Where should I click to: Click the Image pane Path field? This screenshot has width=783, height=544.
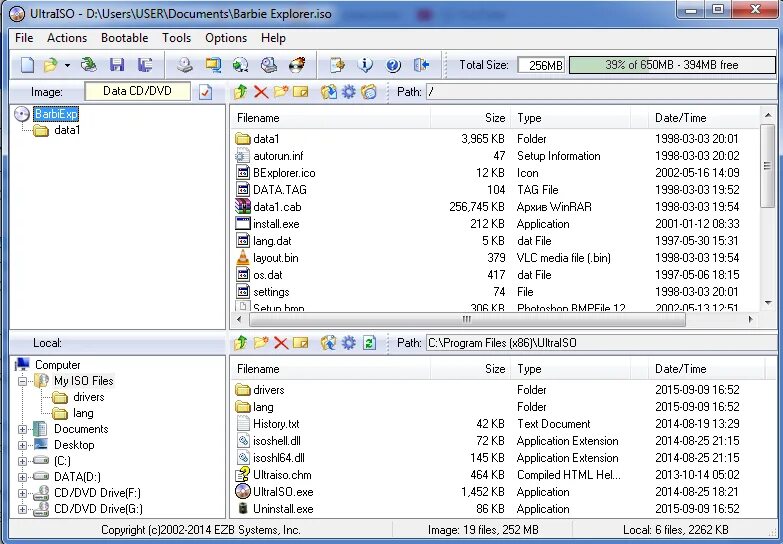tap(600, 92)
